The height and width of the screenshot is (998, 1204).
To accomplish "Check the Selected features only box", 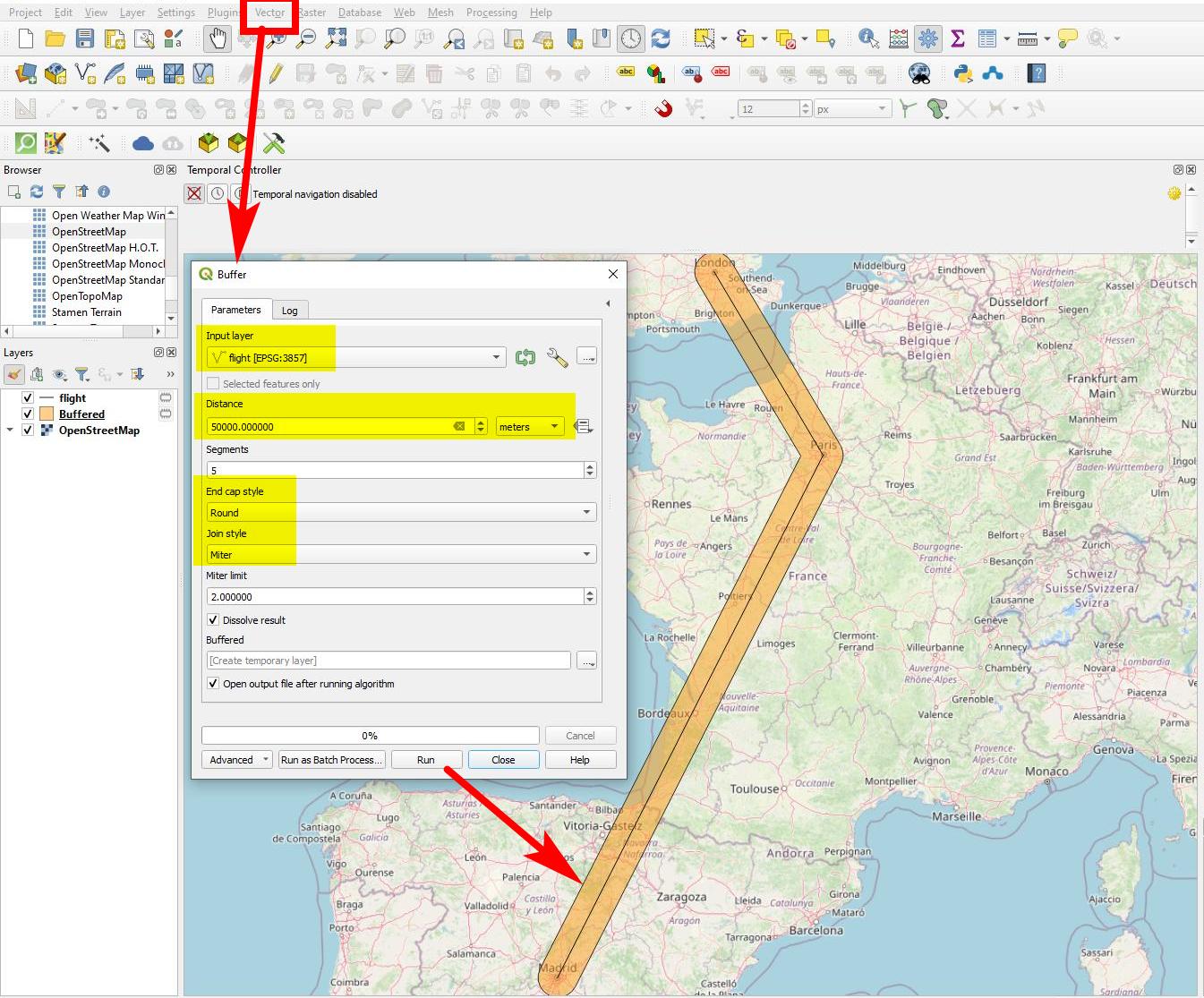I will 213,384.
